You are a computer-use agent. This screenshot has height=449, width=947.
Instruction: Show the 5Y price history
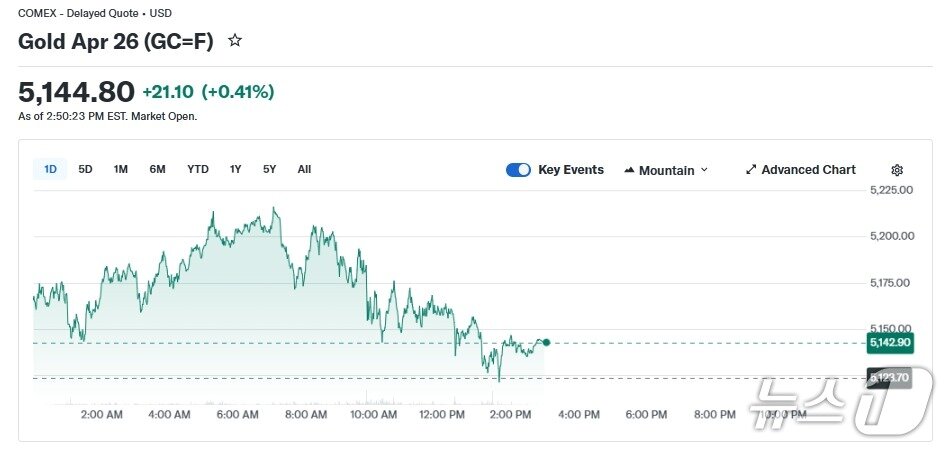[269, 169]
